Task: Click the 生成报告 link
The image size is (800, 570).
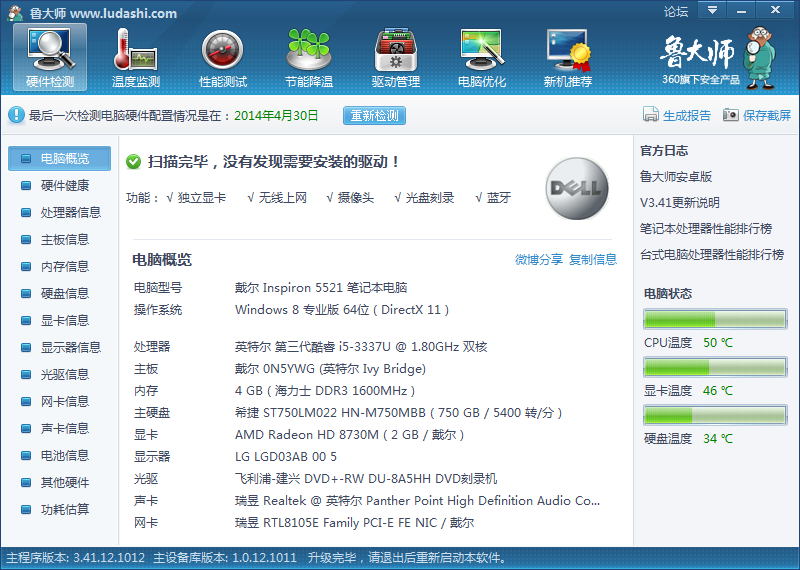Action: point(687,115)
